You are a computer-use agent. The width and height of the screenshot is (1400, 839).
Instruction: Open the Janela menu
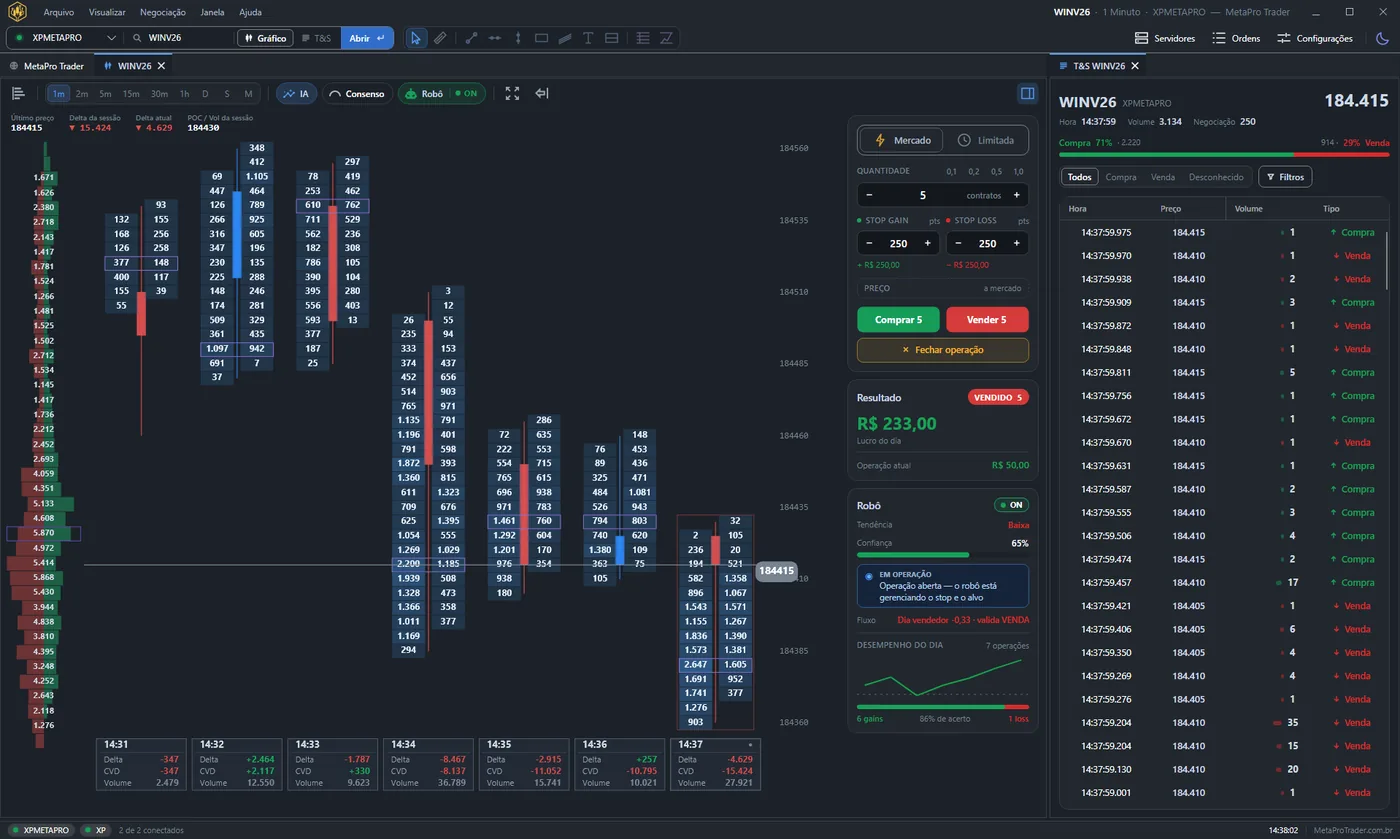(212, 12)
